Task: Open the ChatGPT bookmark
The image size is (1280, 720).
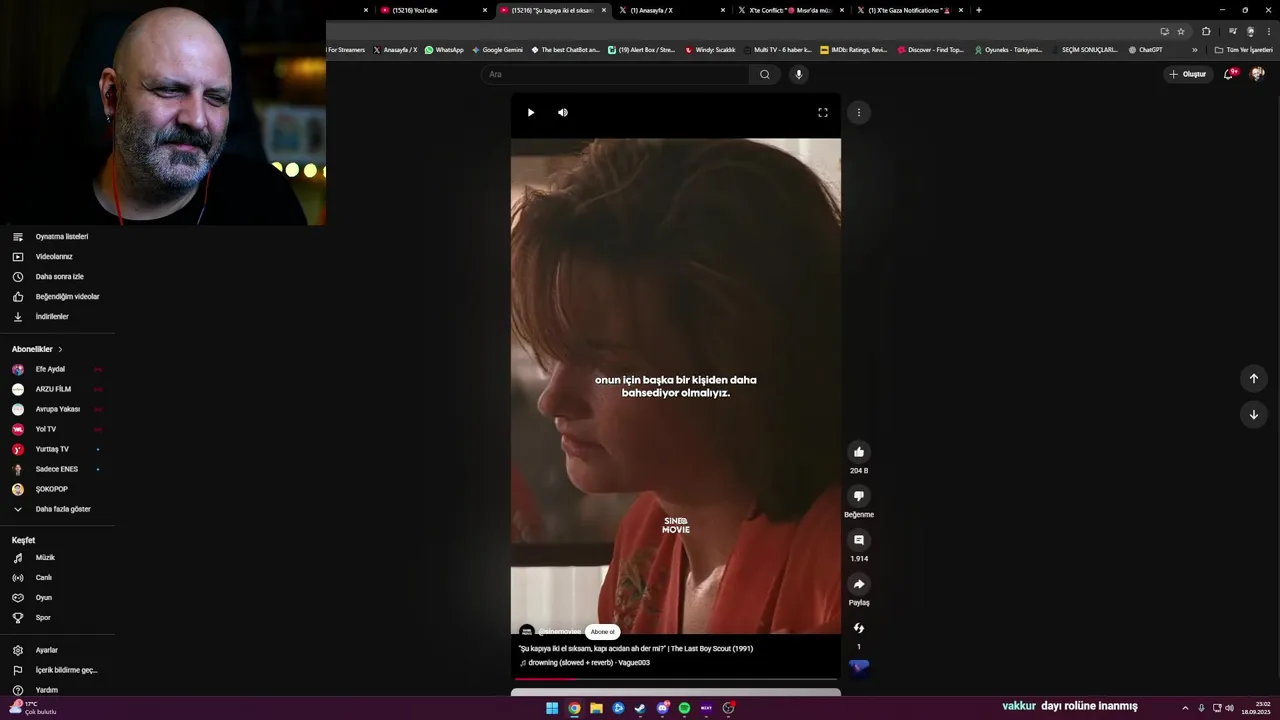Action: (x=1146, y=50)
